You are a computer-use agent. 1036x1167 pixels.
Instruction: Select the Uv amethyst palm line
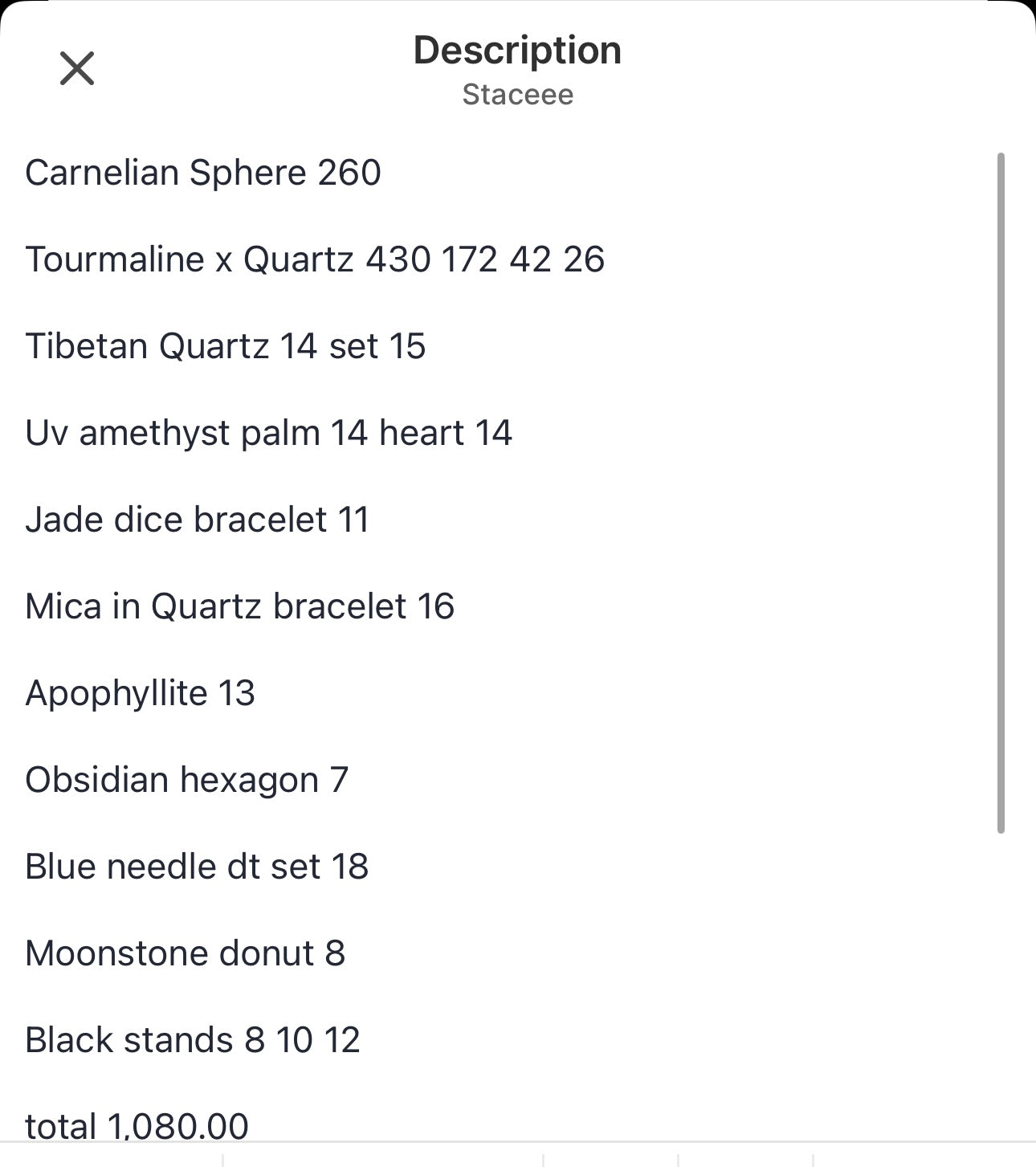(269, 433)
